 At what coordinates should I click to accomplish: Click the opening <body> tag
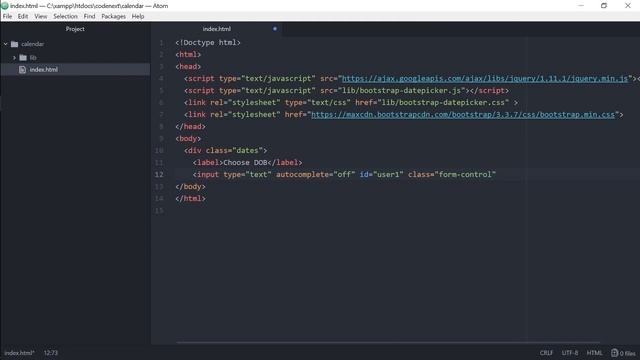pos(188,139)
